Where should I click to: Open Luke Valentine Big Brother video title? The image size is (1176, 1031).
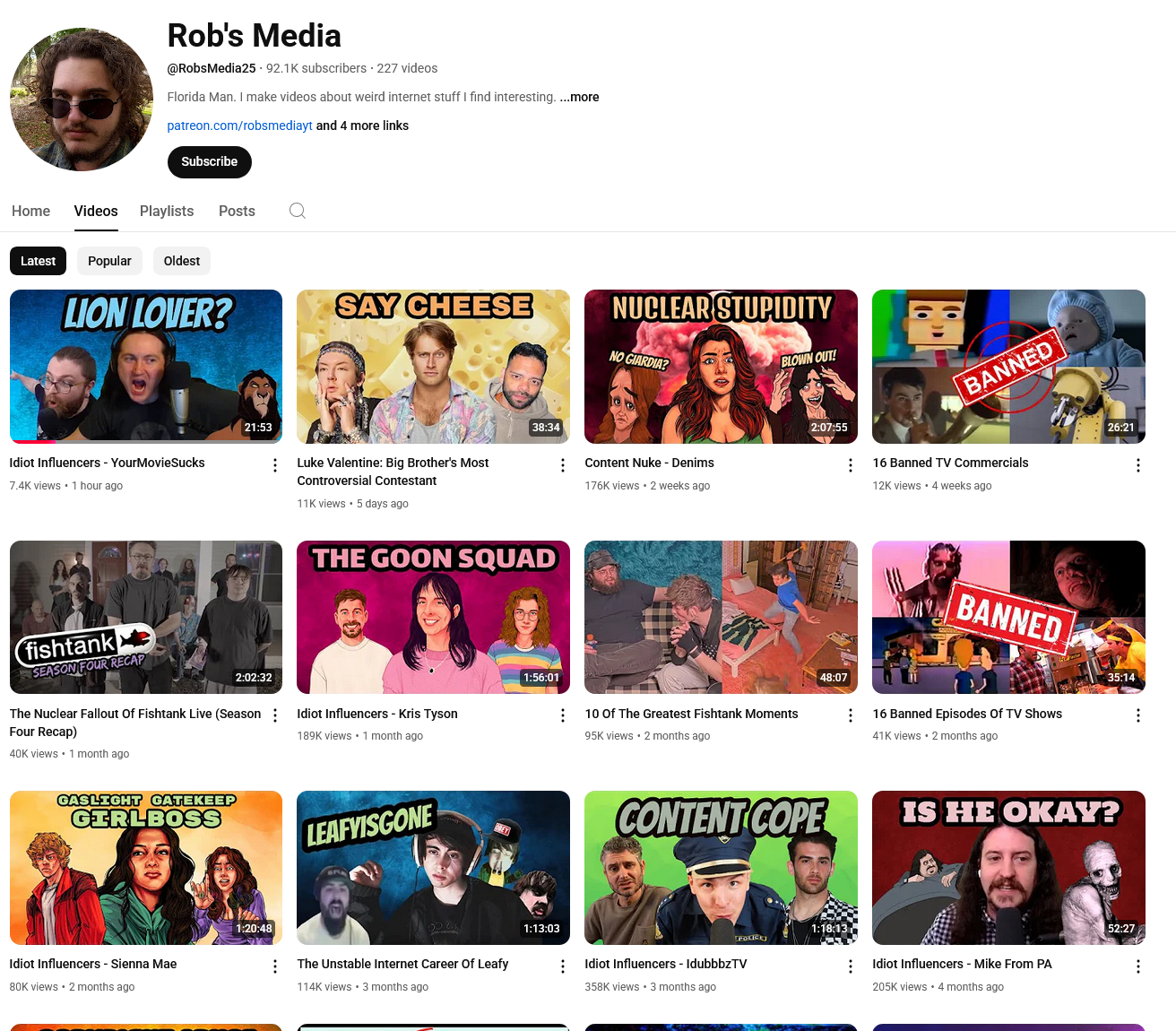(393, 472)
